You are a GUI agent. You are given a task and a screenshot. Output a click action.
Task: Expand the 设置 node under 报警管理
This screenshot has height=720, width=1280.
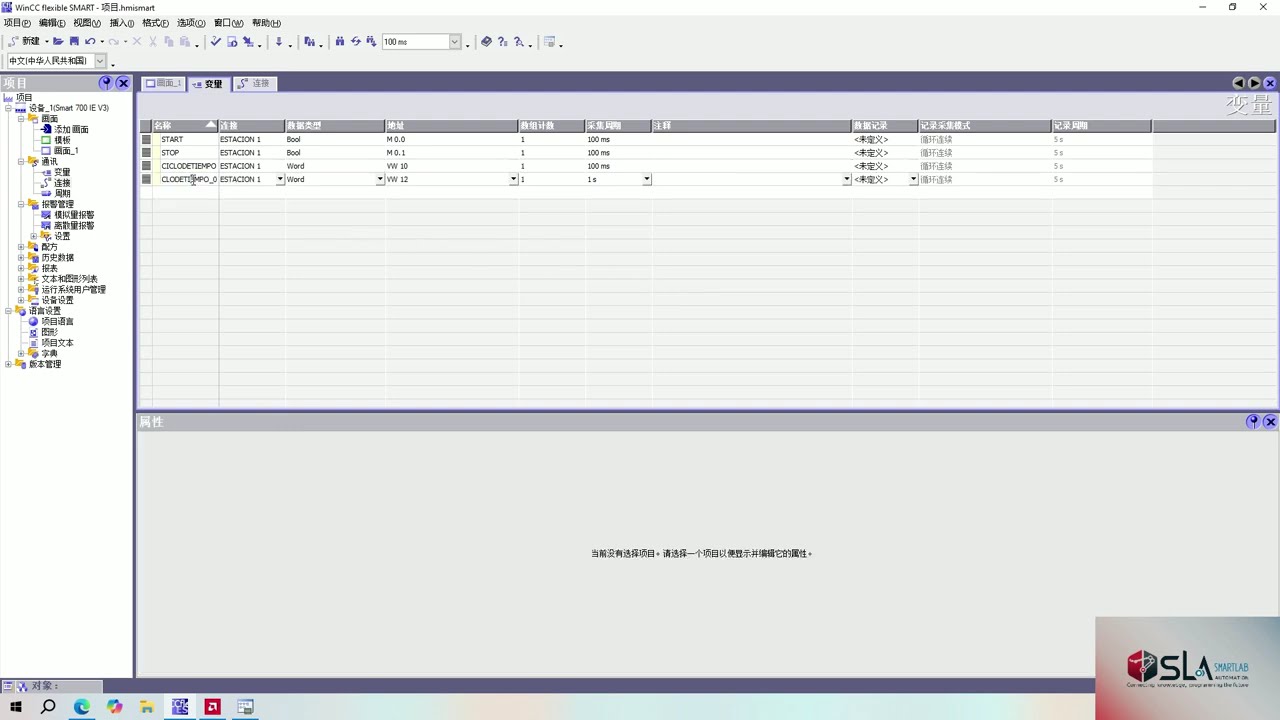coord(34,236)
